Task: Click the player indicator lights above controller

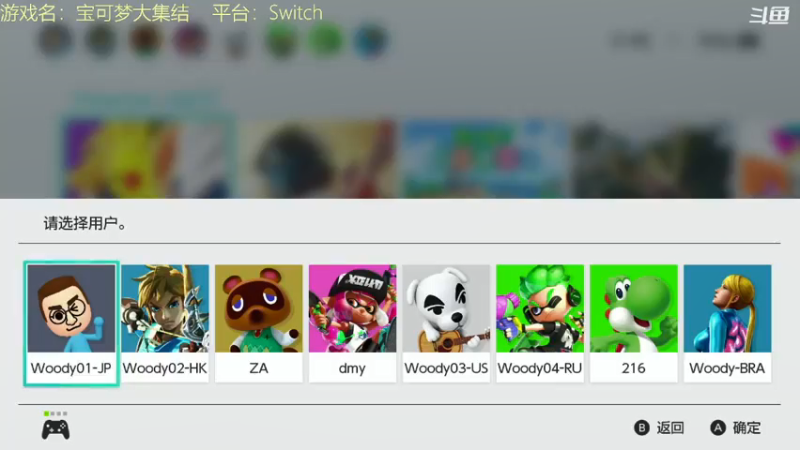Action: pos(56,413)
